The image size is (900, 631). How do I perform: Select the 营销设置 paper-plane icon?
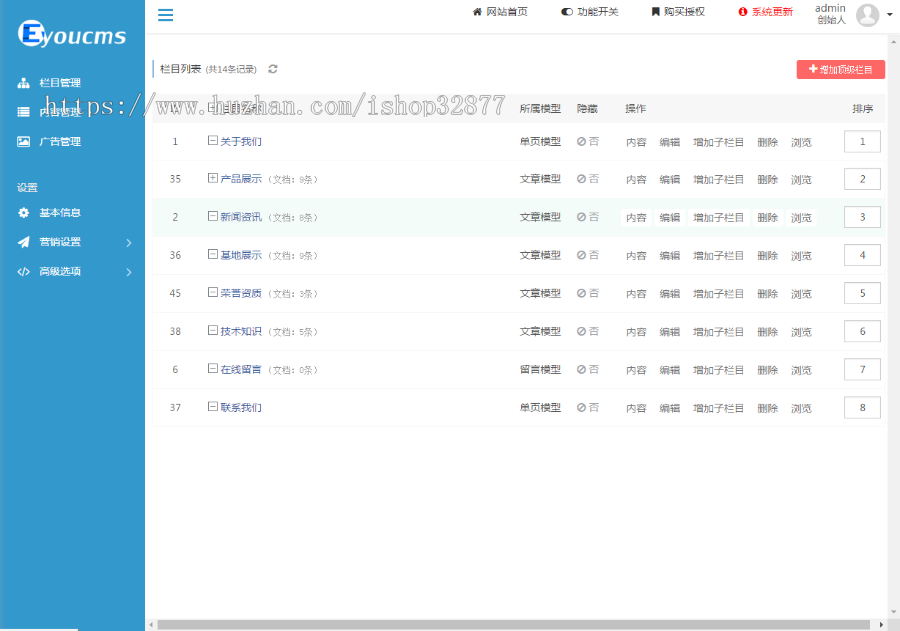point(25,241)
